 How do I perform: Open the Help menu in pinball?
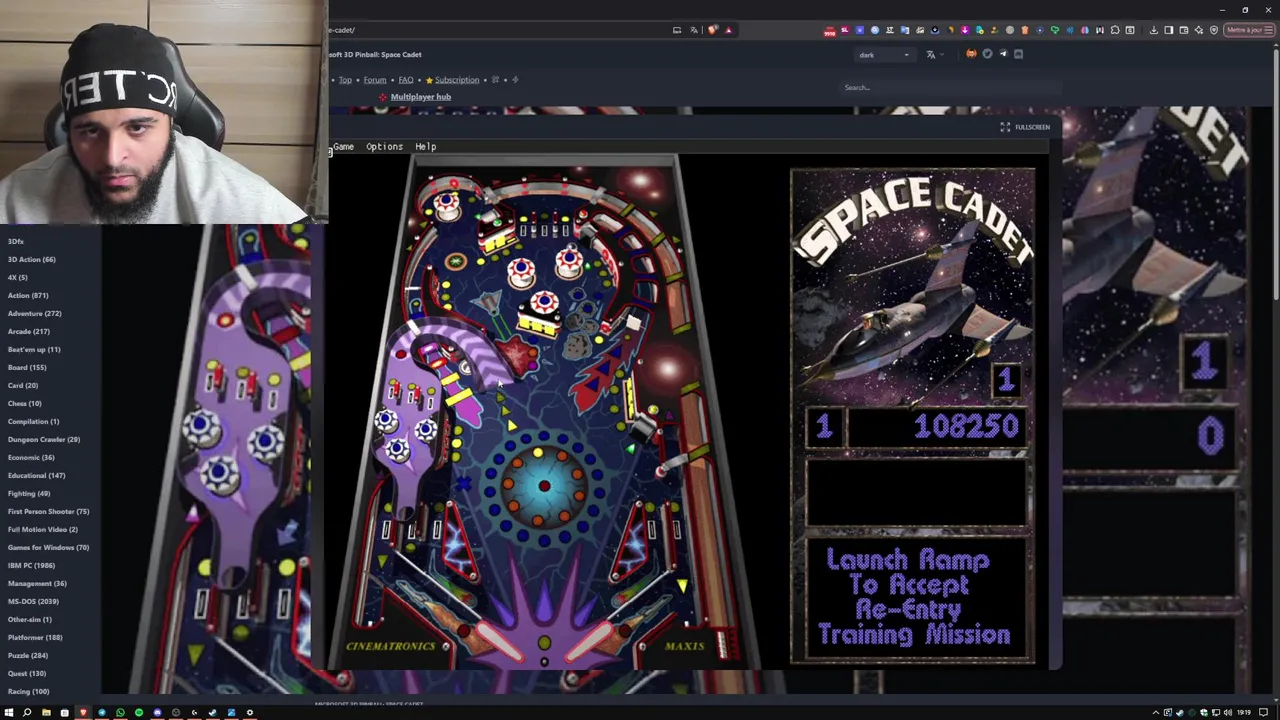tap(425, 146)
